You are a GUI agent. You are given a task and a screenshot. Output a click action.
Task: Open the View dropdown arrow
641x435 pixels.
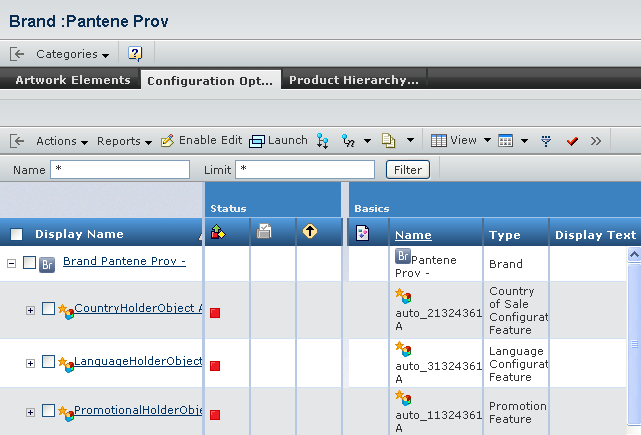487,140
